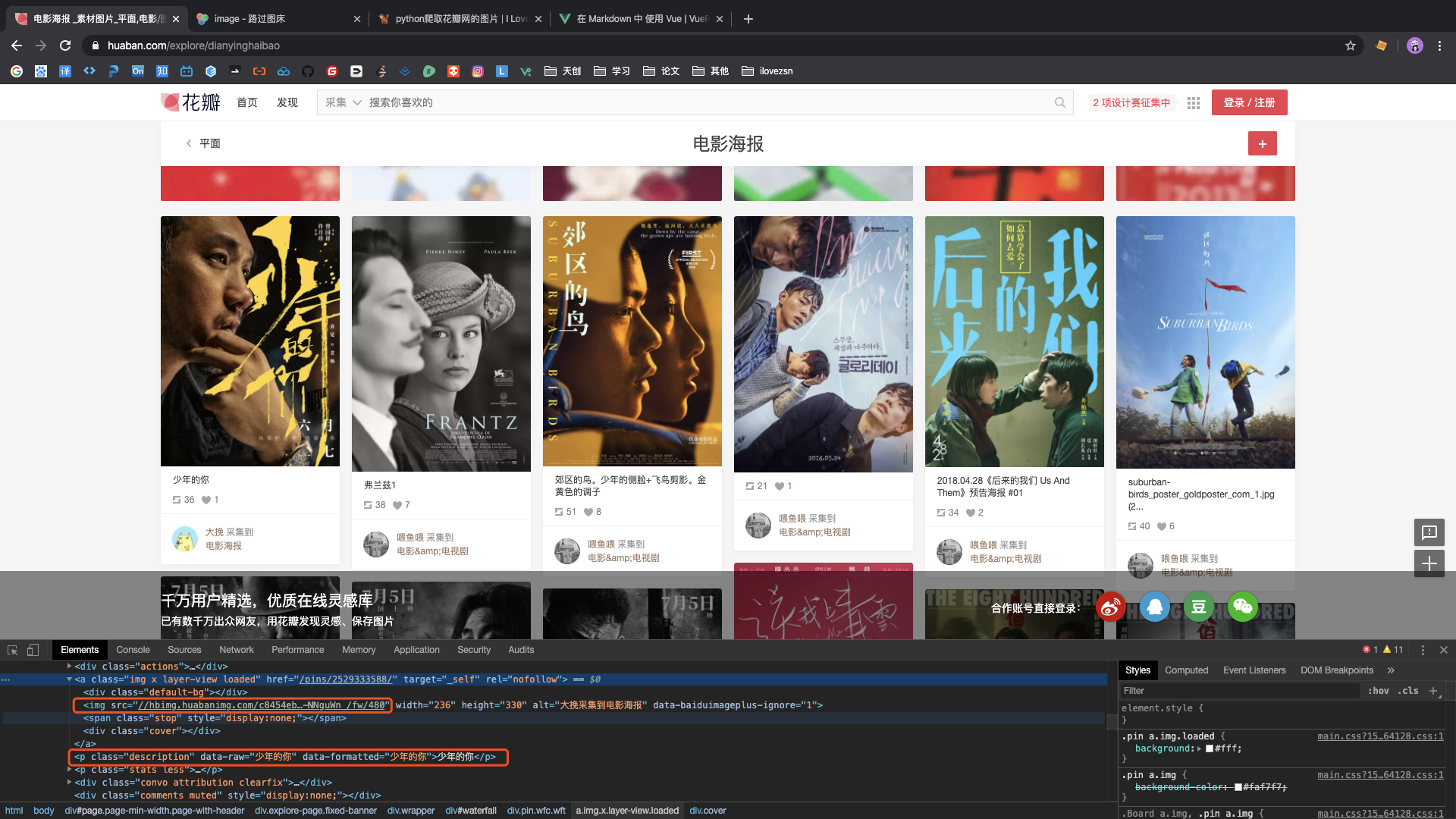The width and height of the screenshot is (1456, 819).
Task: Open the apps grid icon in header
Action: 1194,103
